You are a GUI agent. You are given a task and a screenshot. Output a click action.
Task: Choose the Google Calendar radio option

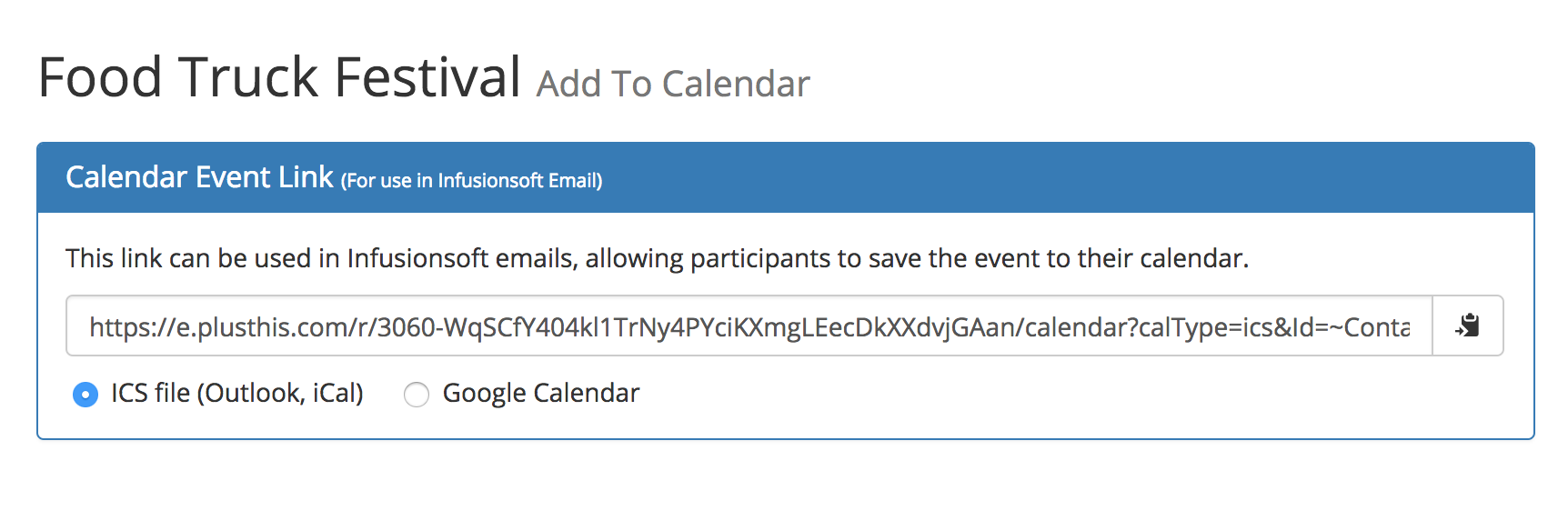[417, 395]
